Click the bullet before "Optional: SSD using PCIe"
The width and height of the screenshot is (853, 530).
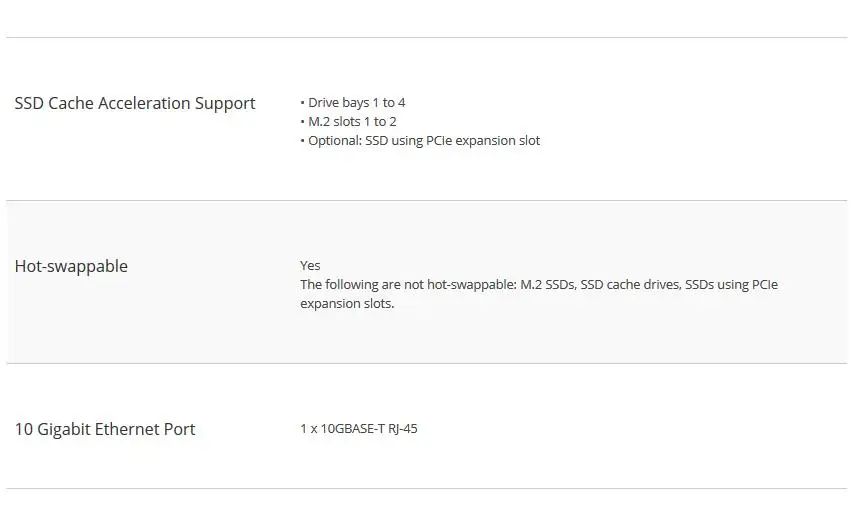302,141
